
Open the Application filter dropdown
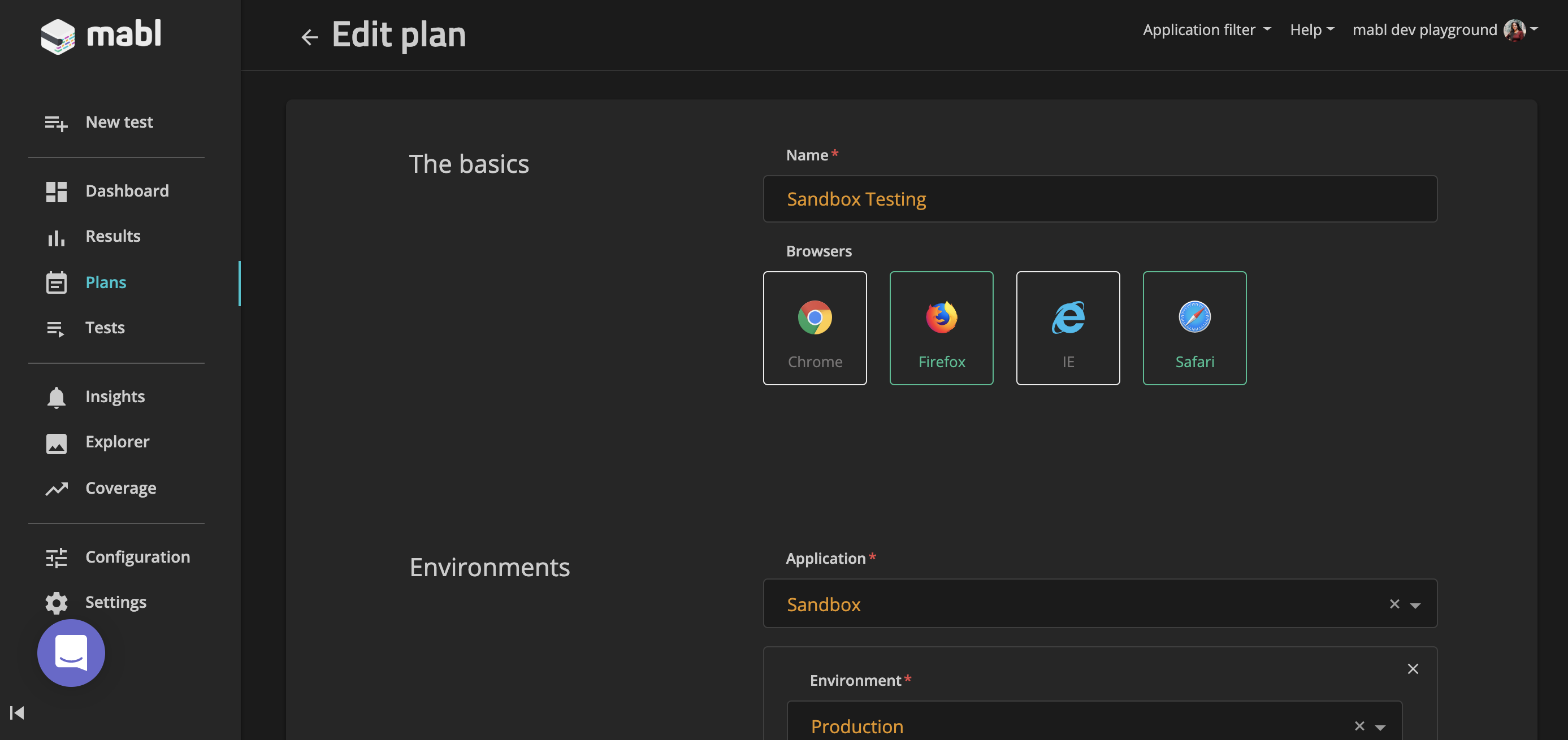(1206, 30)
